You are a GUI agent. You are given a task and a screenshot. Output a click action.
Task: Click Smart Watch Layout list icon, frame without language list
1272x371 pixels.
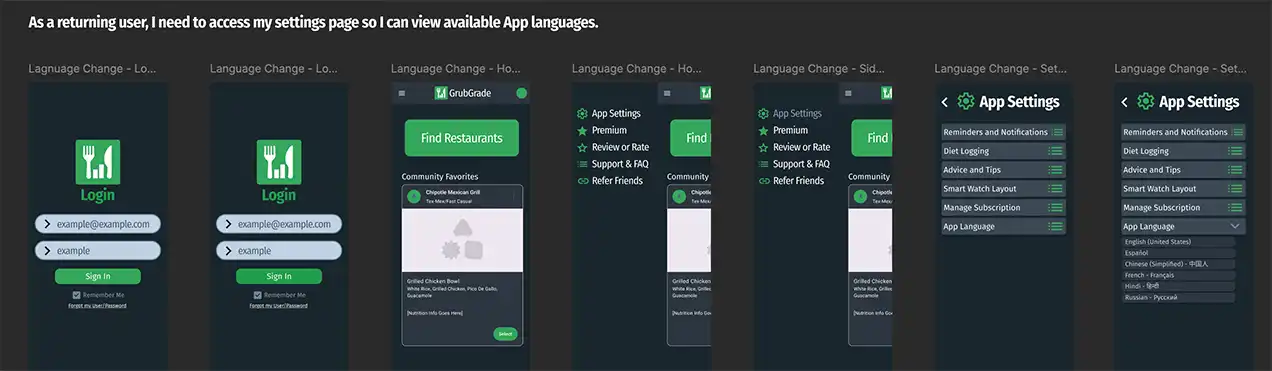pos(1056,189)
